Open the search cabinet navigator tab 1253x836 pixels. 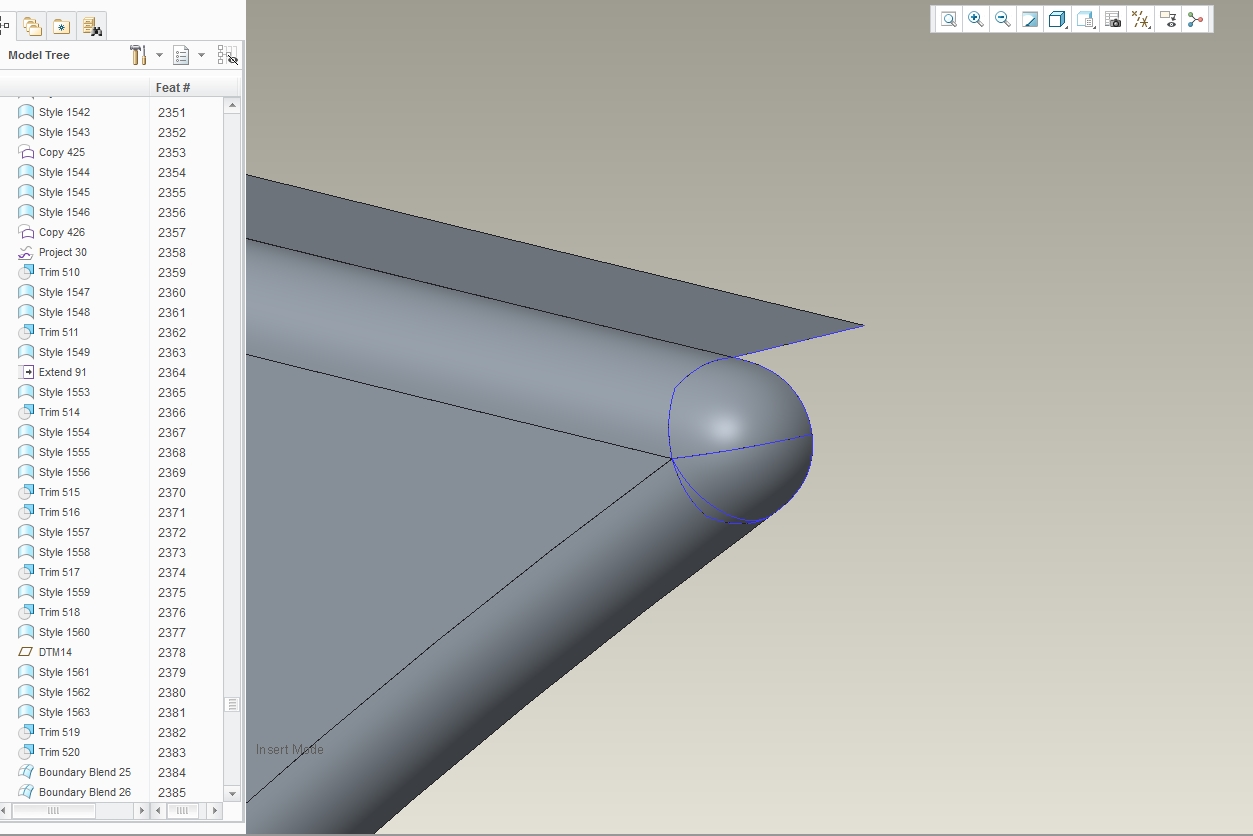tap(91, 27)
